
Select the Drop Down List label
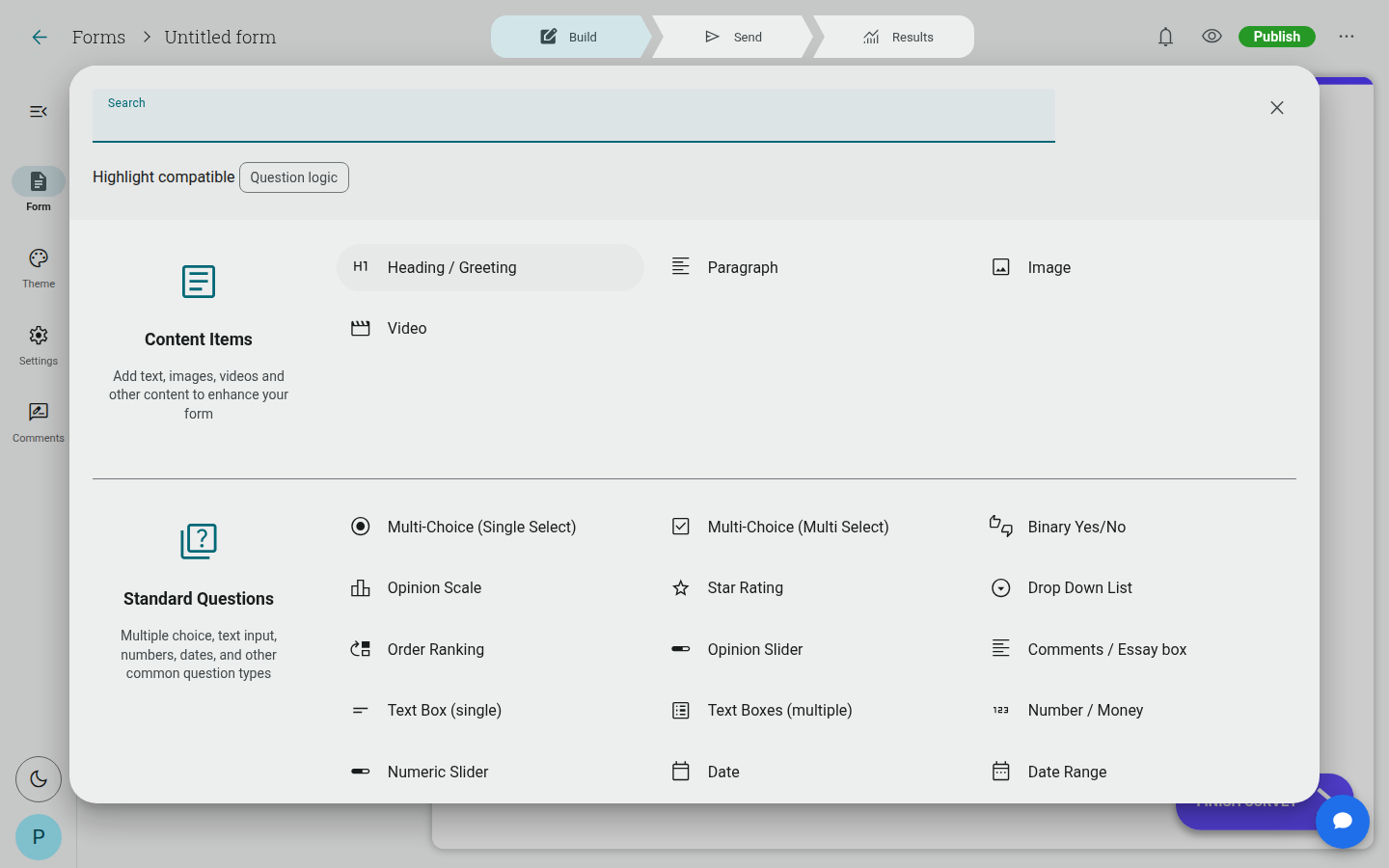[x=1080, y=588]
